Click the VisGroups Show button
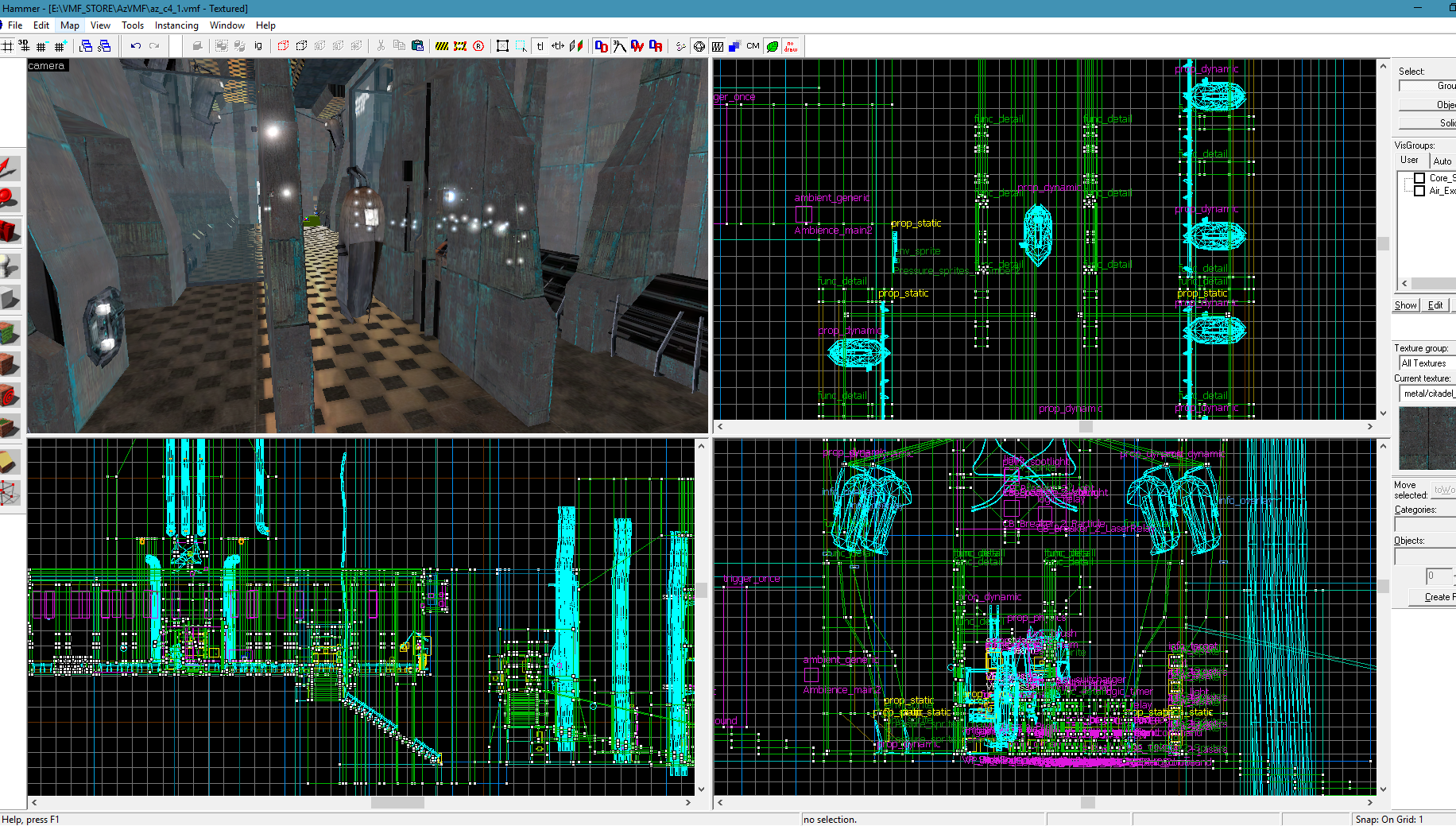 [1406, 305]
